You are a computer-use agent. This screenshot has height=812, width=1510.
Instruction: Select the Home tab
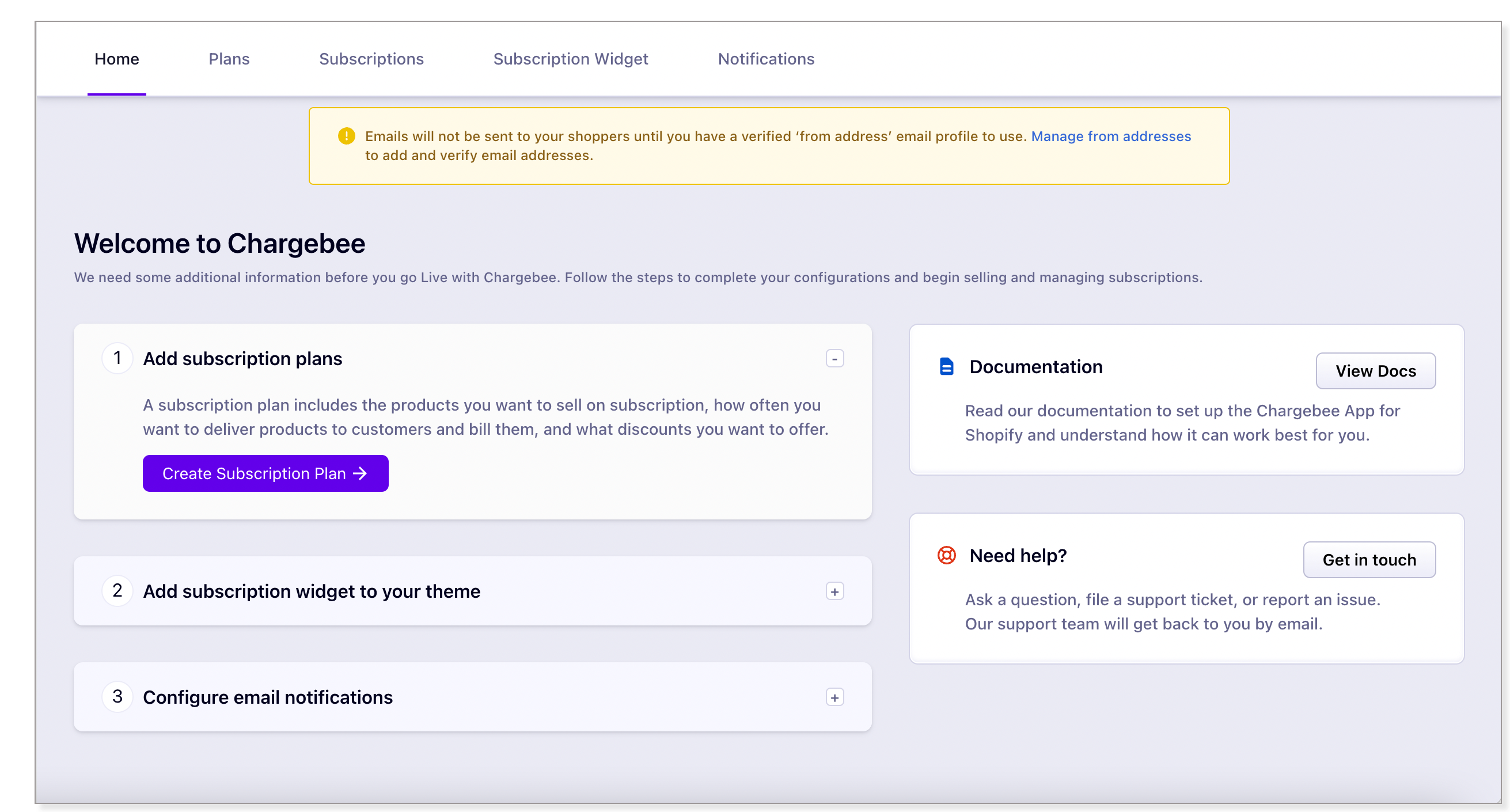coord(117,59)
